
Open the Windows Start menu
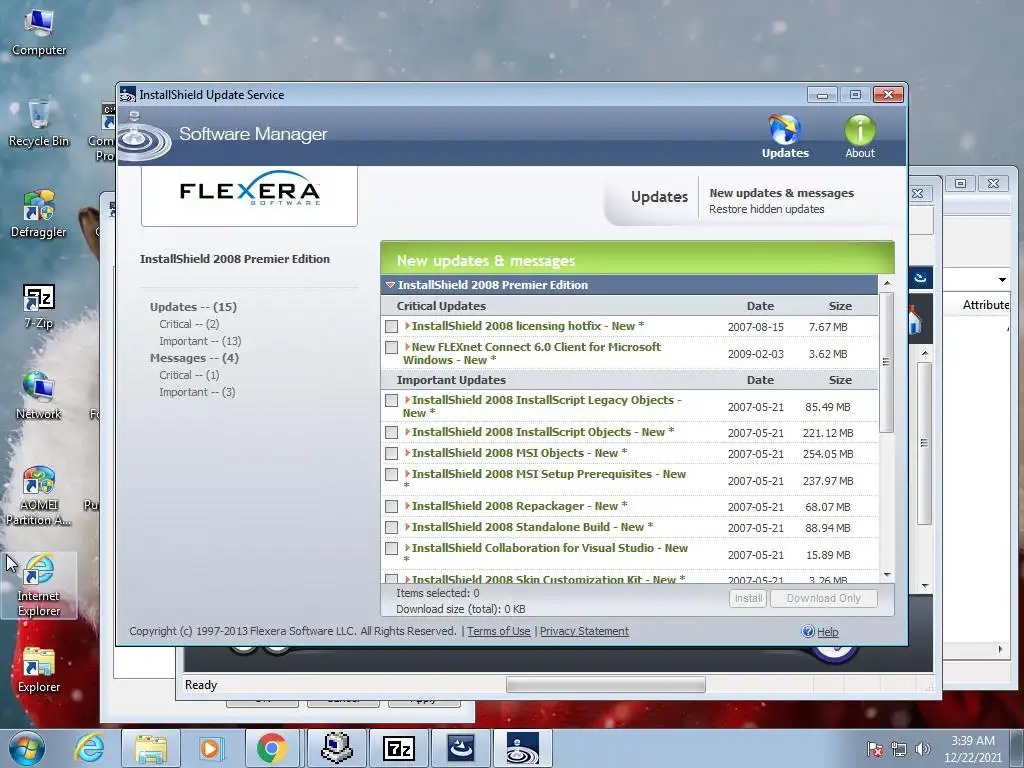[x=27, y=748]
